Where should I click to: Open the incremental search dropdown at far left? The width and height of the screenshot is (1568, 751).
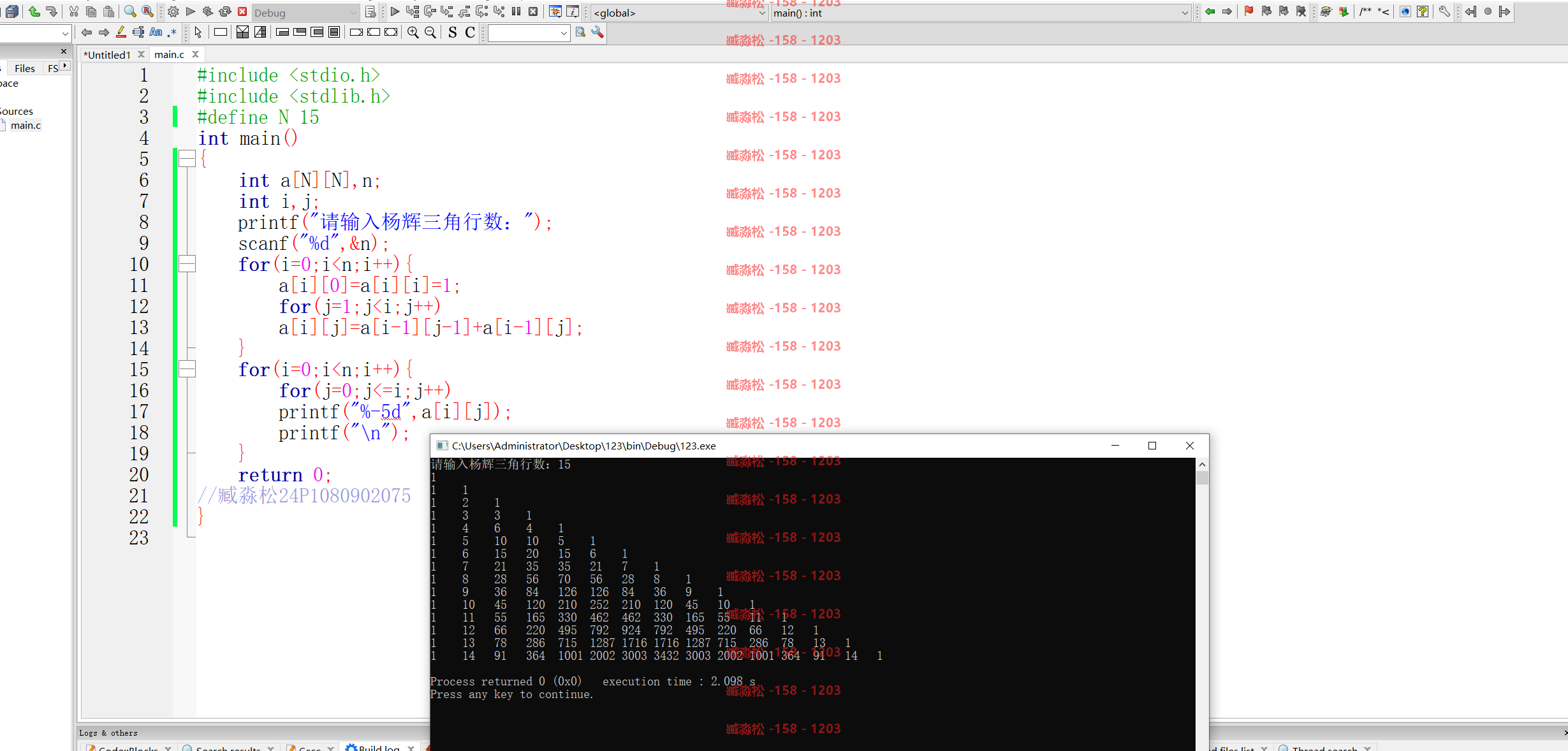65,33
